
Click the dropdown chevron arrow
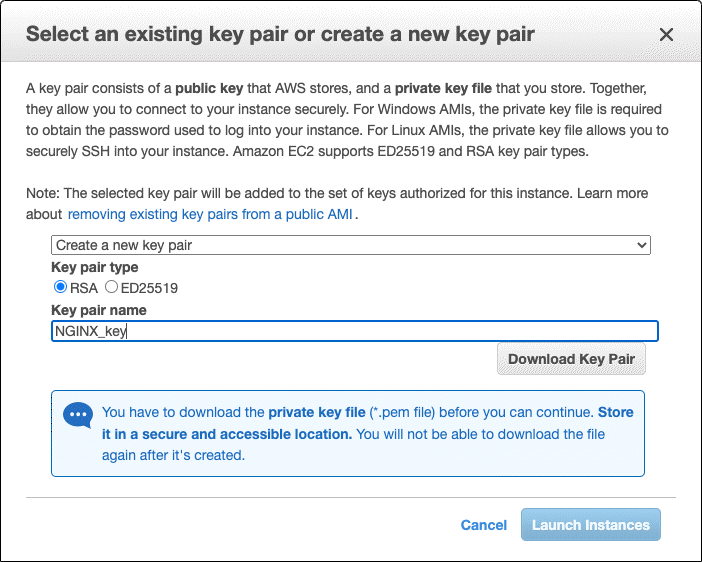(642, 245)
